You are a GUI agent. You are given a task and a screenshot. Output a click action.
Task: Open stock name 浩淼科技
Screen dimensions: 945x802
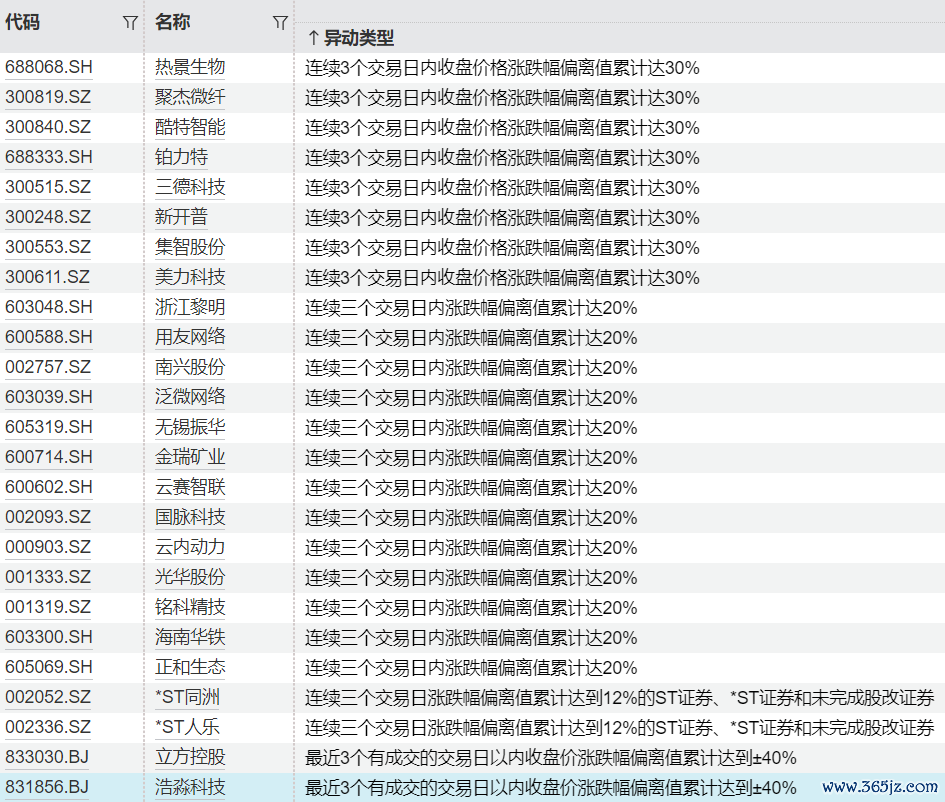coord(190,787)
